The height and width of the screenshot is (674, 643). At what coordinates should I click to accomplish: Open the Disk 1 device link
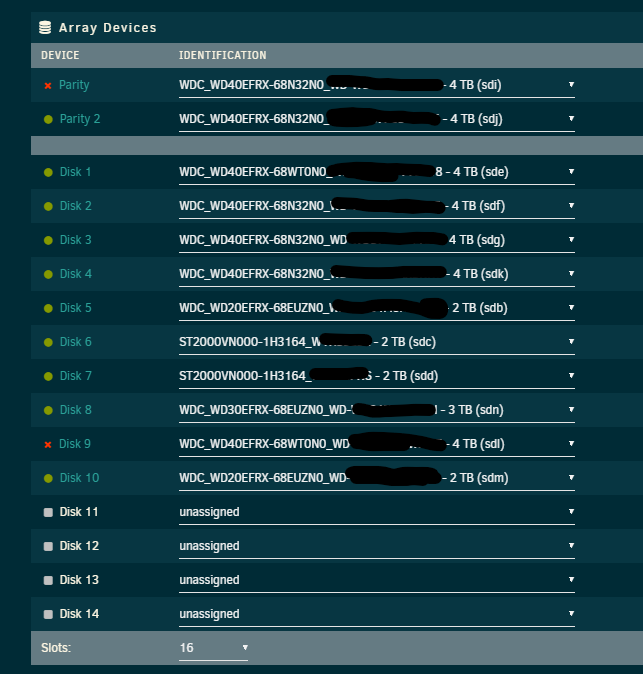(x=75, y=172)
